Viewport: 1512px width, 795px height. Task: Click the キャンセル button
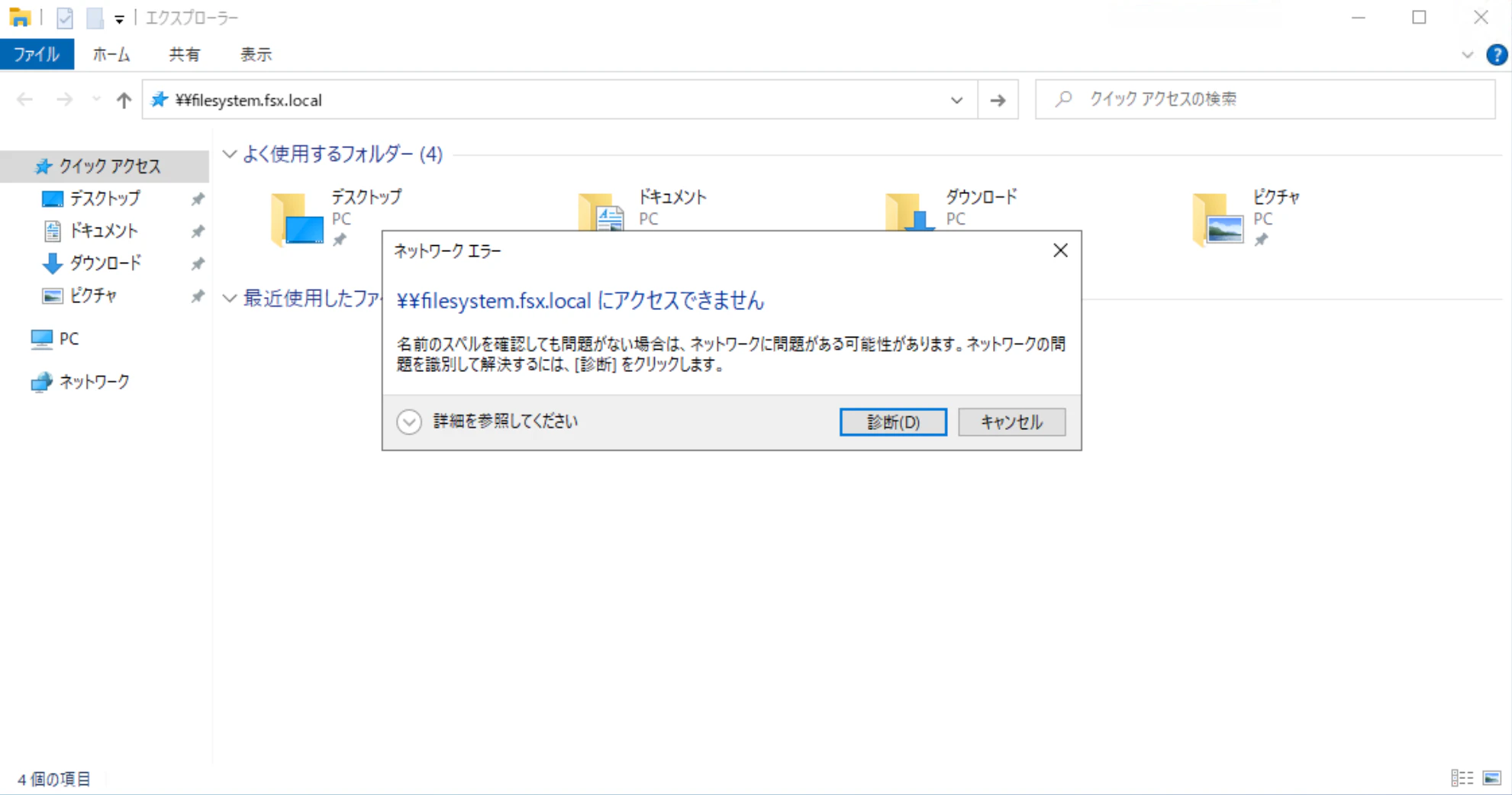tap(1011, 422)
